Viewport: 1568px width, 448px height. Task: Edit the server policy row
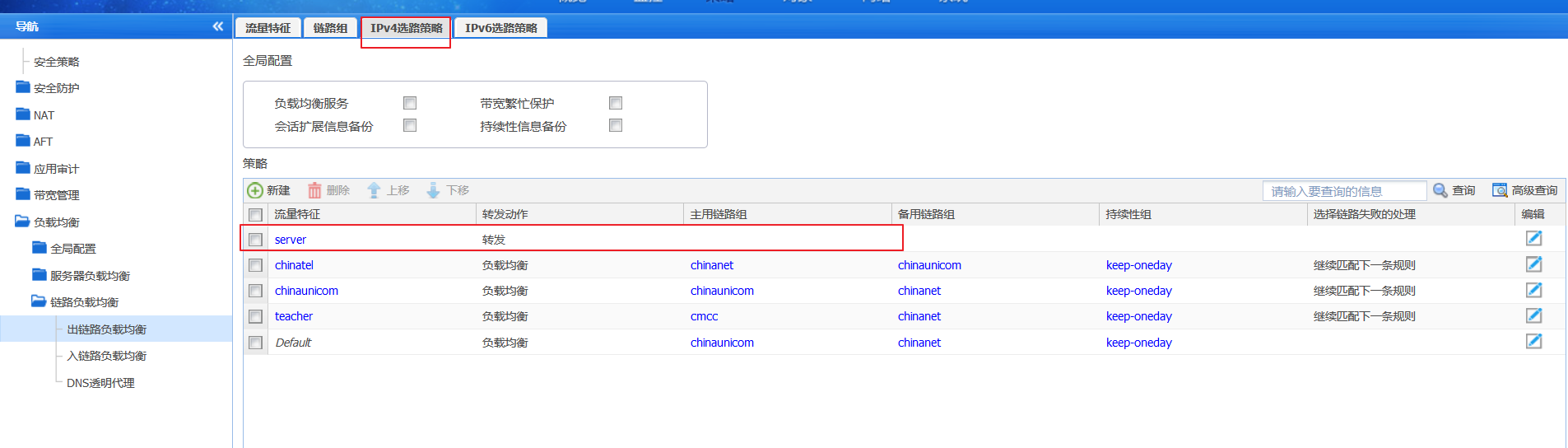(x=1533, y=239)
